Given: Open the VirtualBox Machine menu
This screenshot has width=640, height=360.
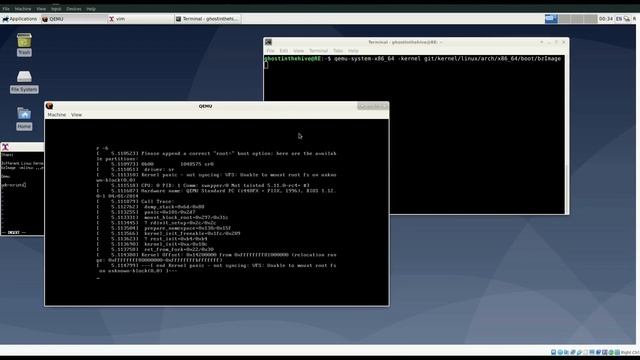Looking at the screenshot, I should (x=23, y=9).
